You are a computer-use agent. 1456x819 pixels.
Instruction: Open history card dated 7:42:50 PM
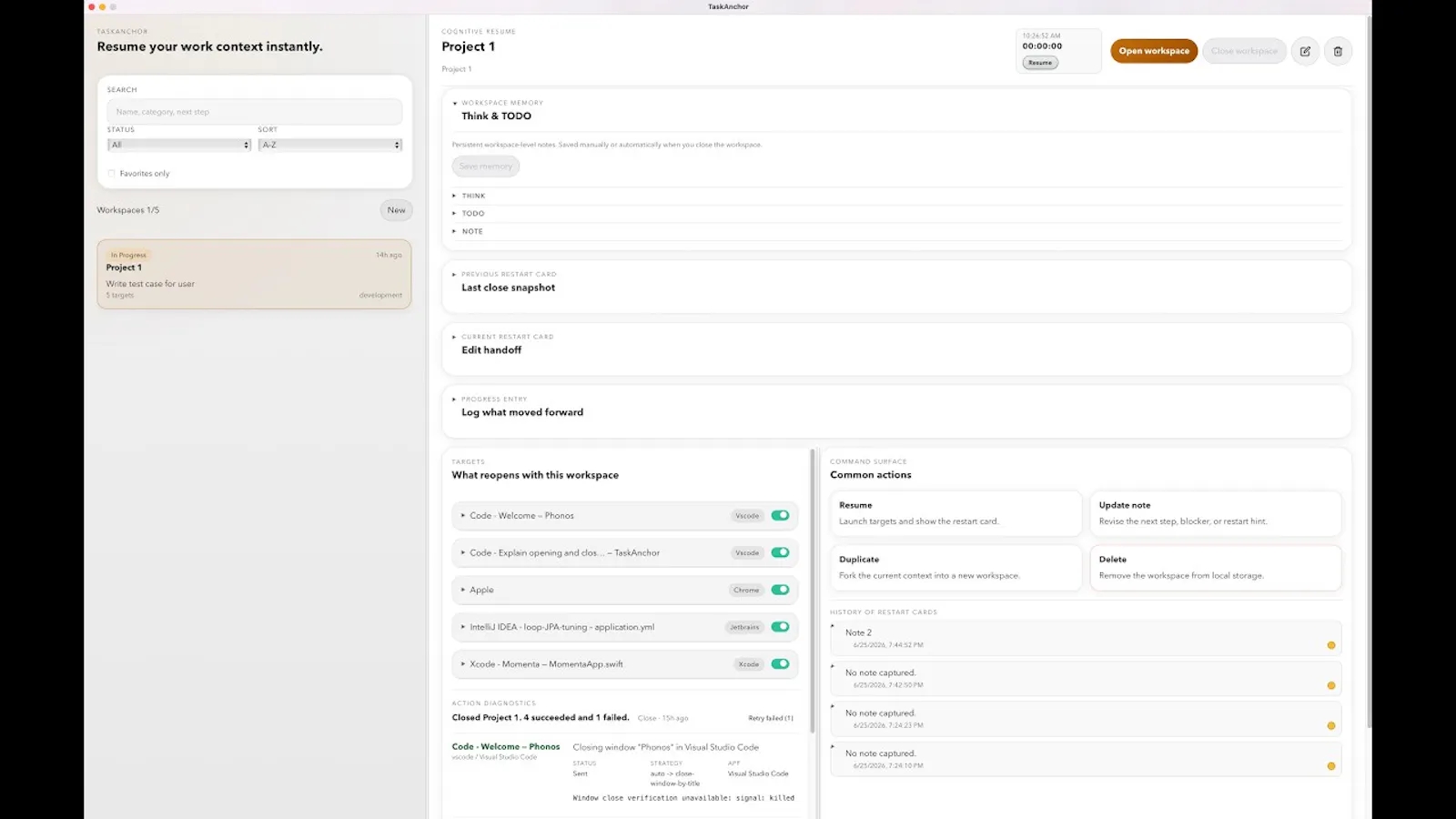point(1086,679)
